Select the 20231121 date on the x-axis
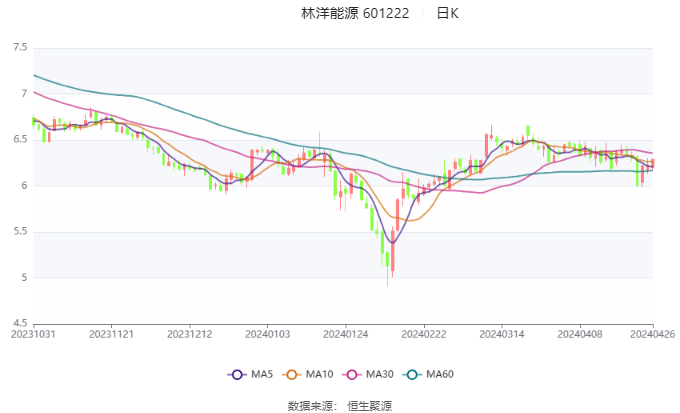The height and width of the screenshot is (413, 680). [x=111, y=334]
